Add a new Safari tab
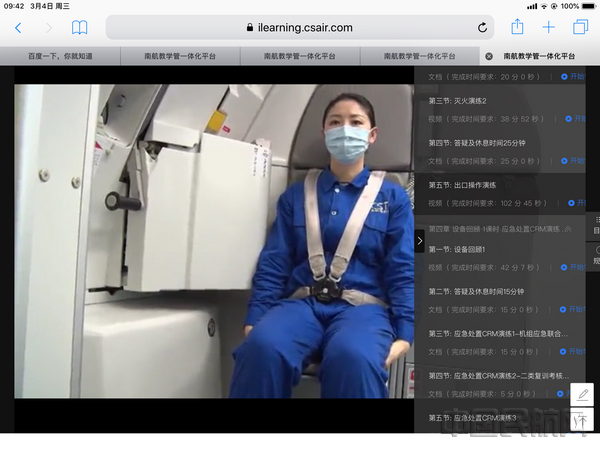 click(x=548, y=28)
